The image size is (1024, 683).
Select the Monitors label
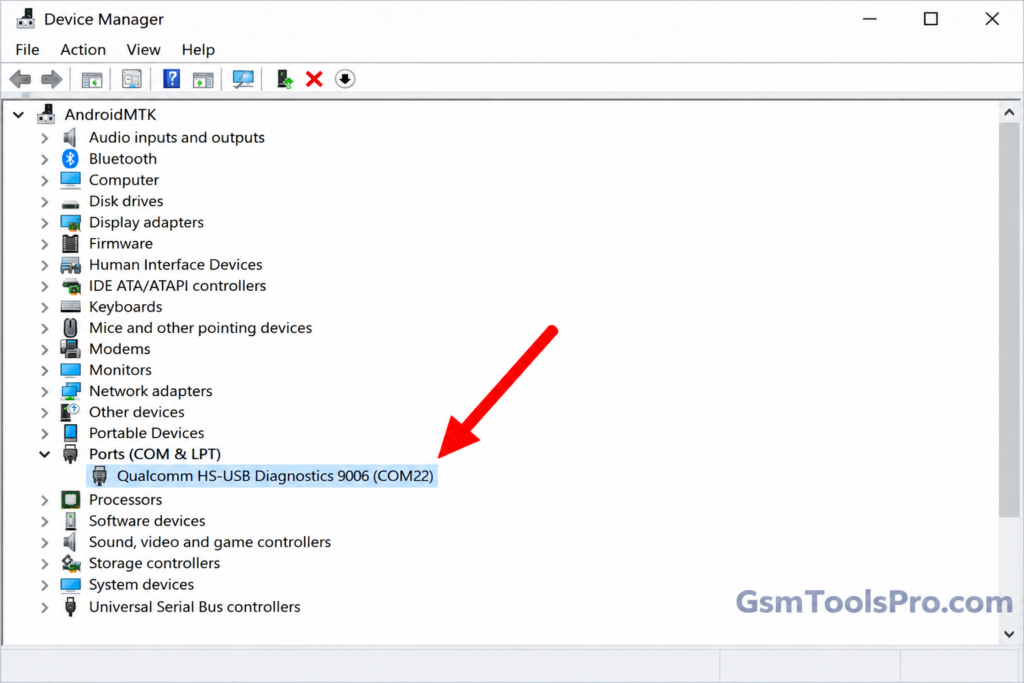(x=120, y=370)
